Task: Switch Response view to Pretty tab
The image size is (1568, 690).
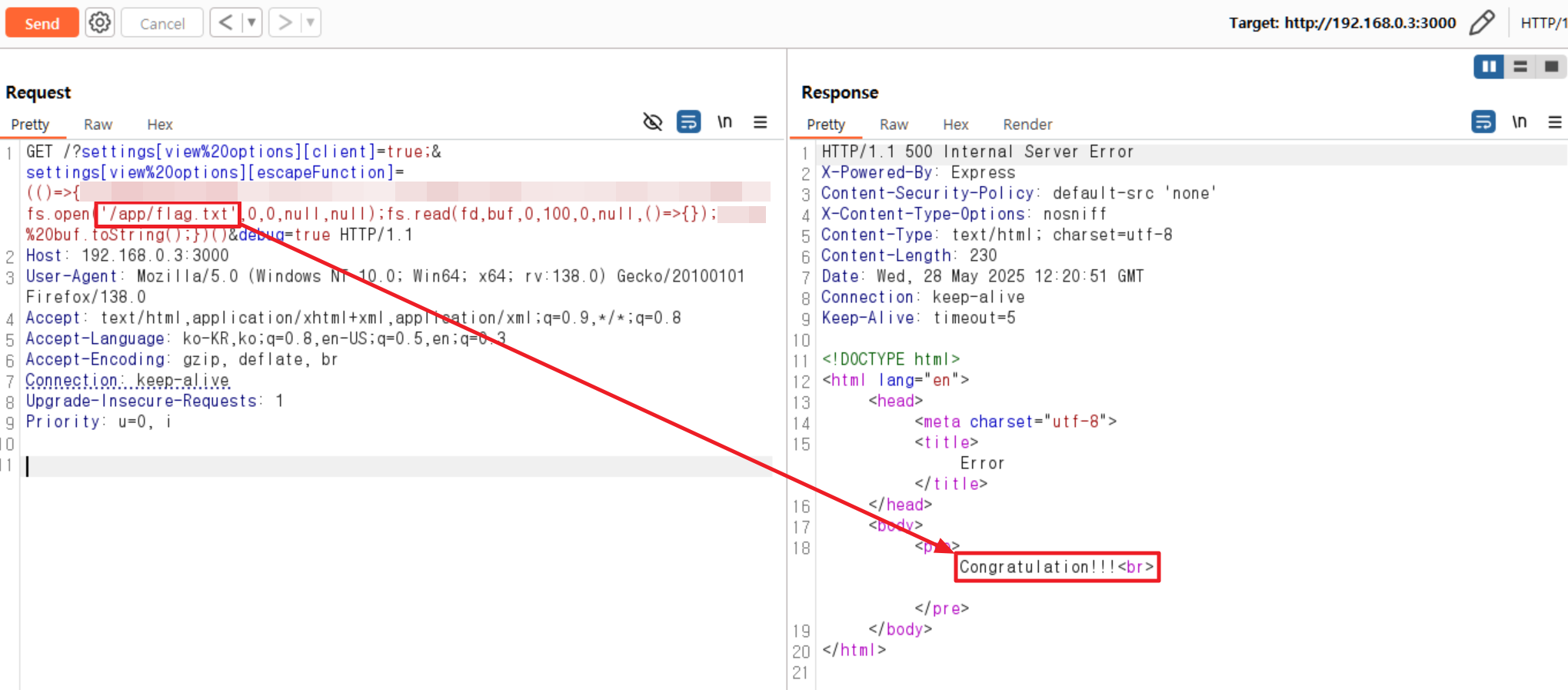Action: click(826, 125)
